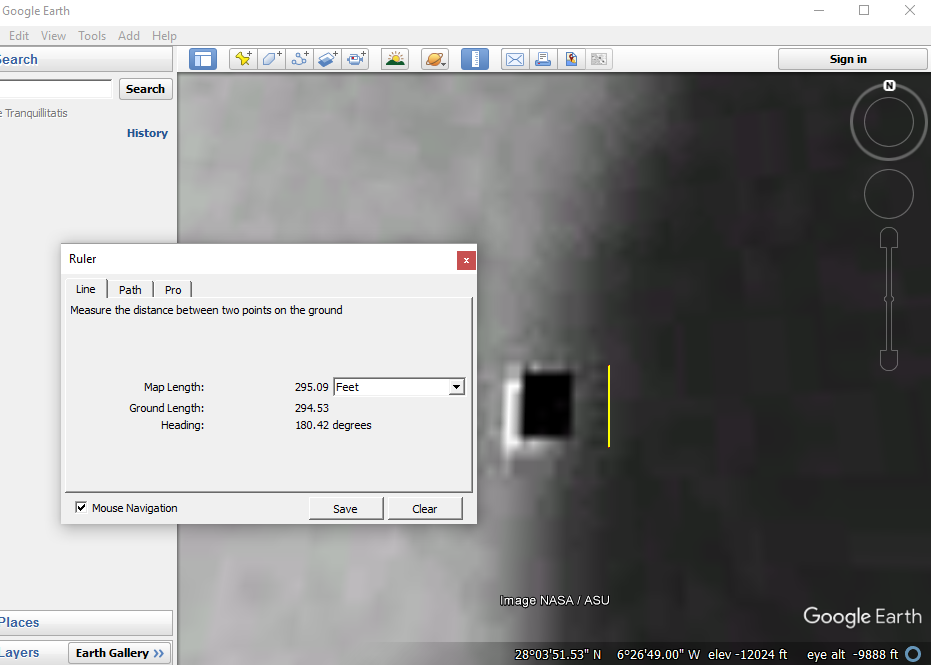Show sunlight across the landscape

pyautogui.click(x=395, y=59)
